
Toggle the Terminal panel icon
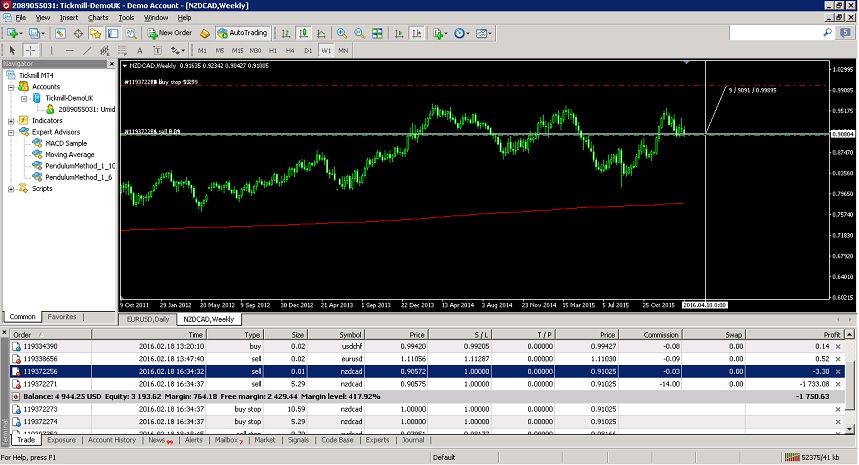pos(113,33)
